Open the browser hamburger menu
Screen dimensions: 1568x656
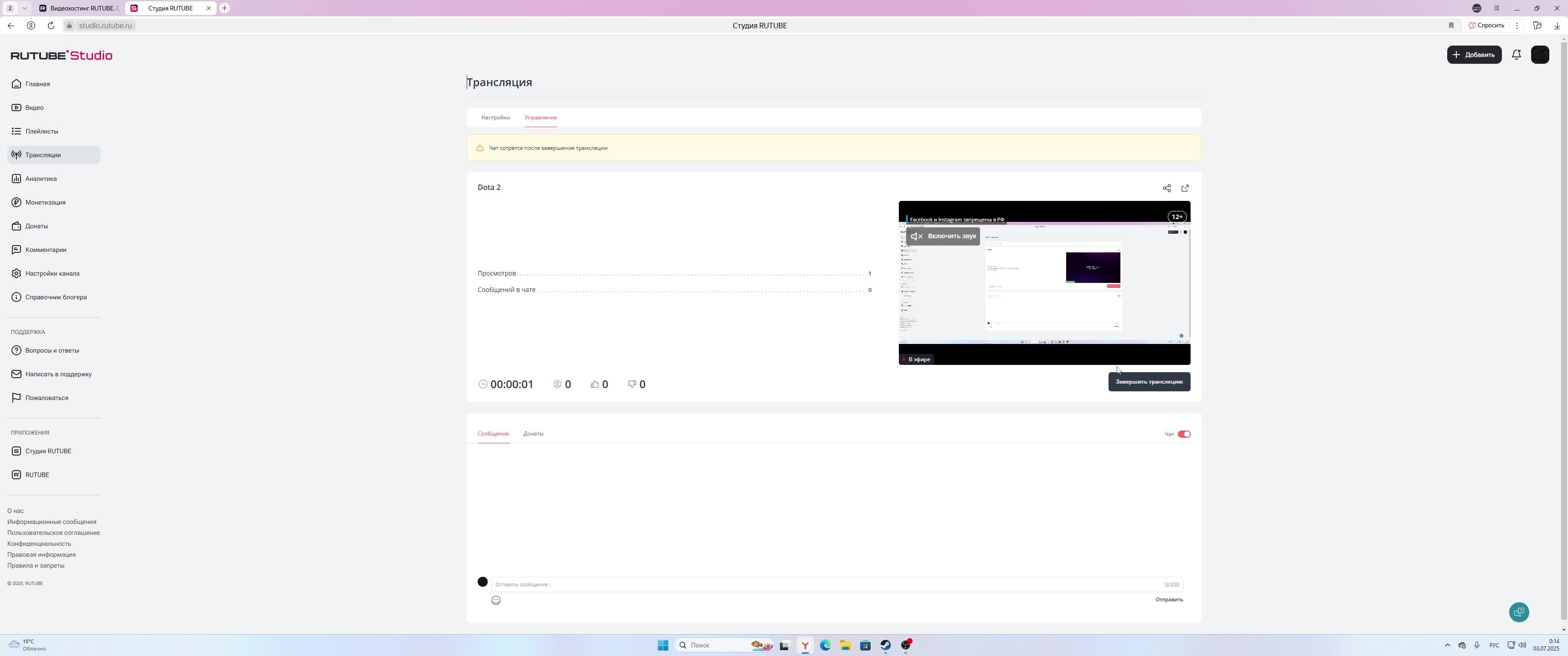pos(1497,9)
